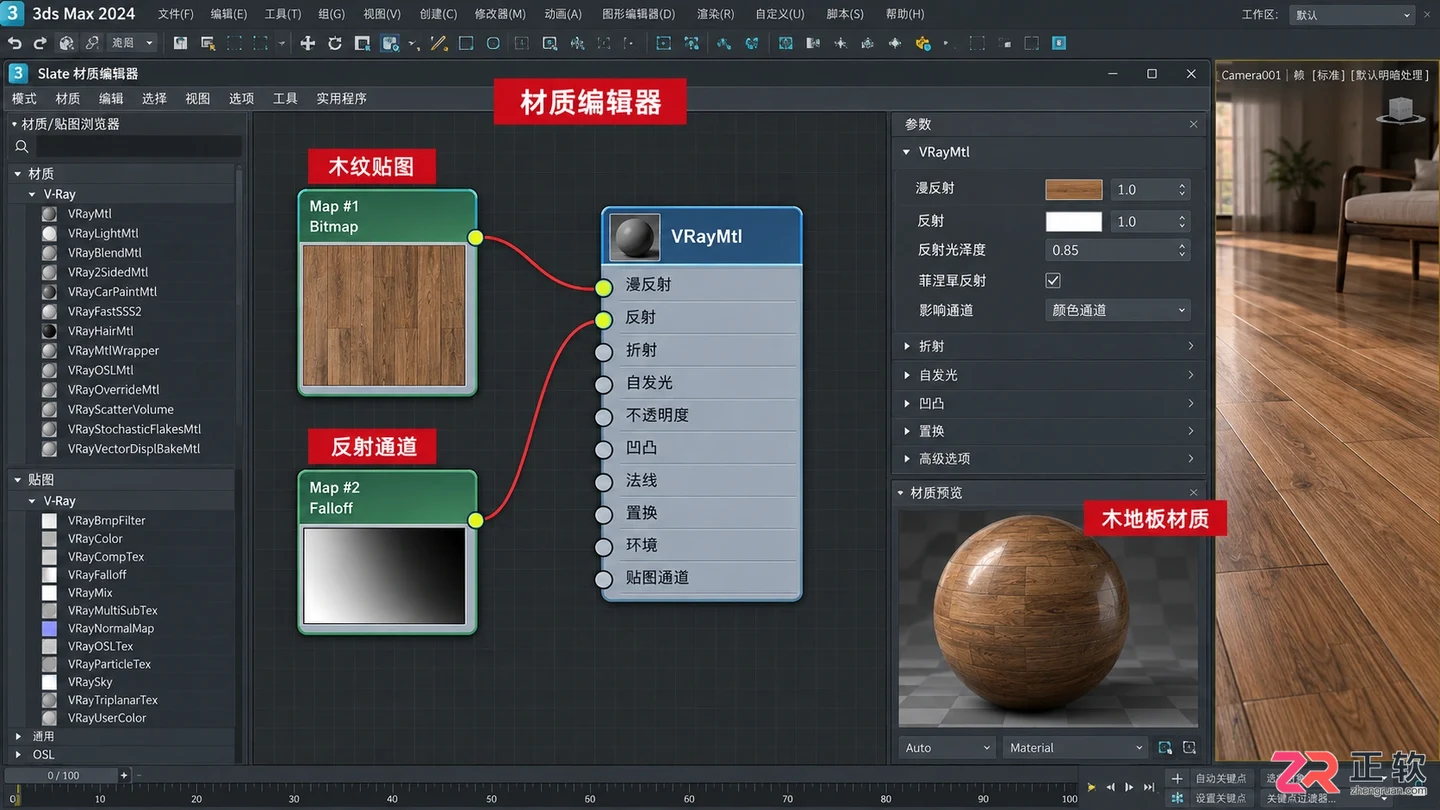Click the yellow Play animation button
1440x810 pixels.
[1091, 787]
